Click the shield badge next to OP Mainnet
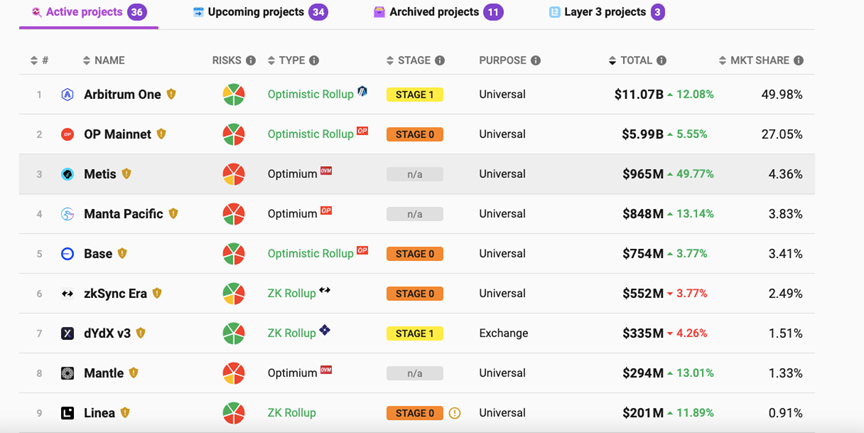 (161, 134)
